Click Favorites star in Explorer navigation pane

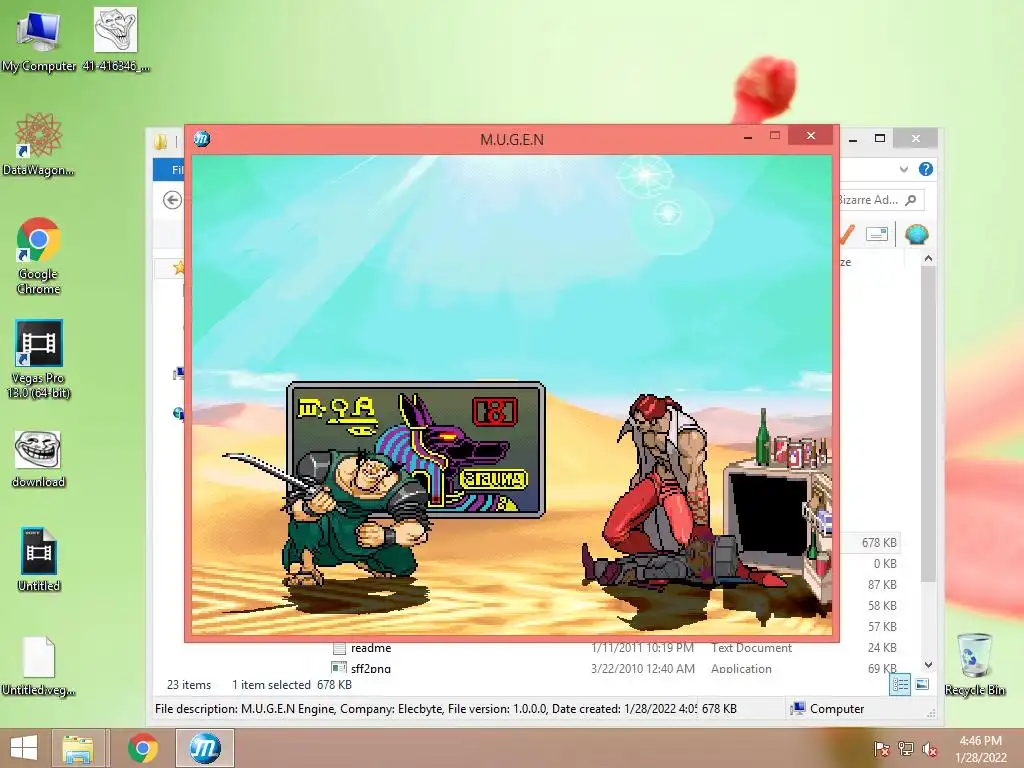pos(178,267)
